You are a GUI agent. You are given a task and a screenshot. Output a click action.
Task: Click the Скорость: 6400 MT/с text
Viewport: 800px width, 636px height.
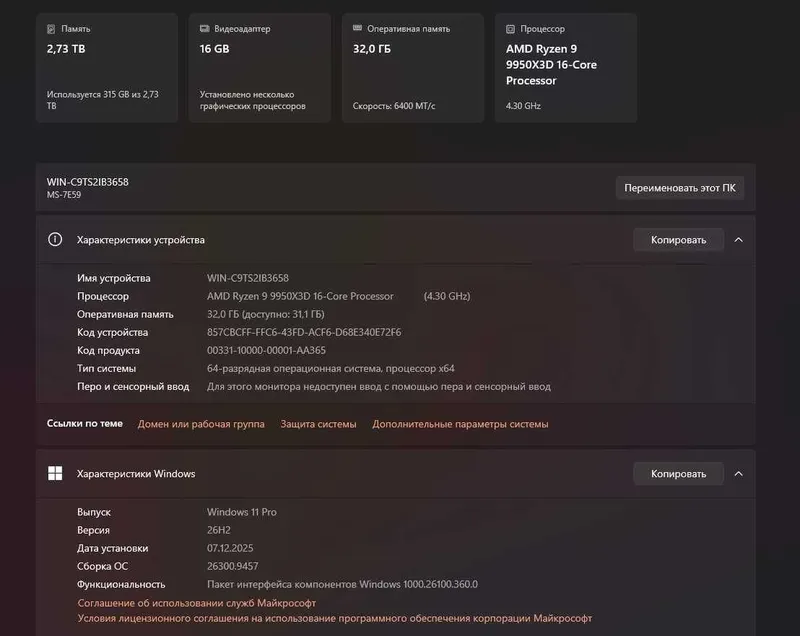[394, 106]
